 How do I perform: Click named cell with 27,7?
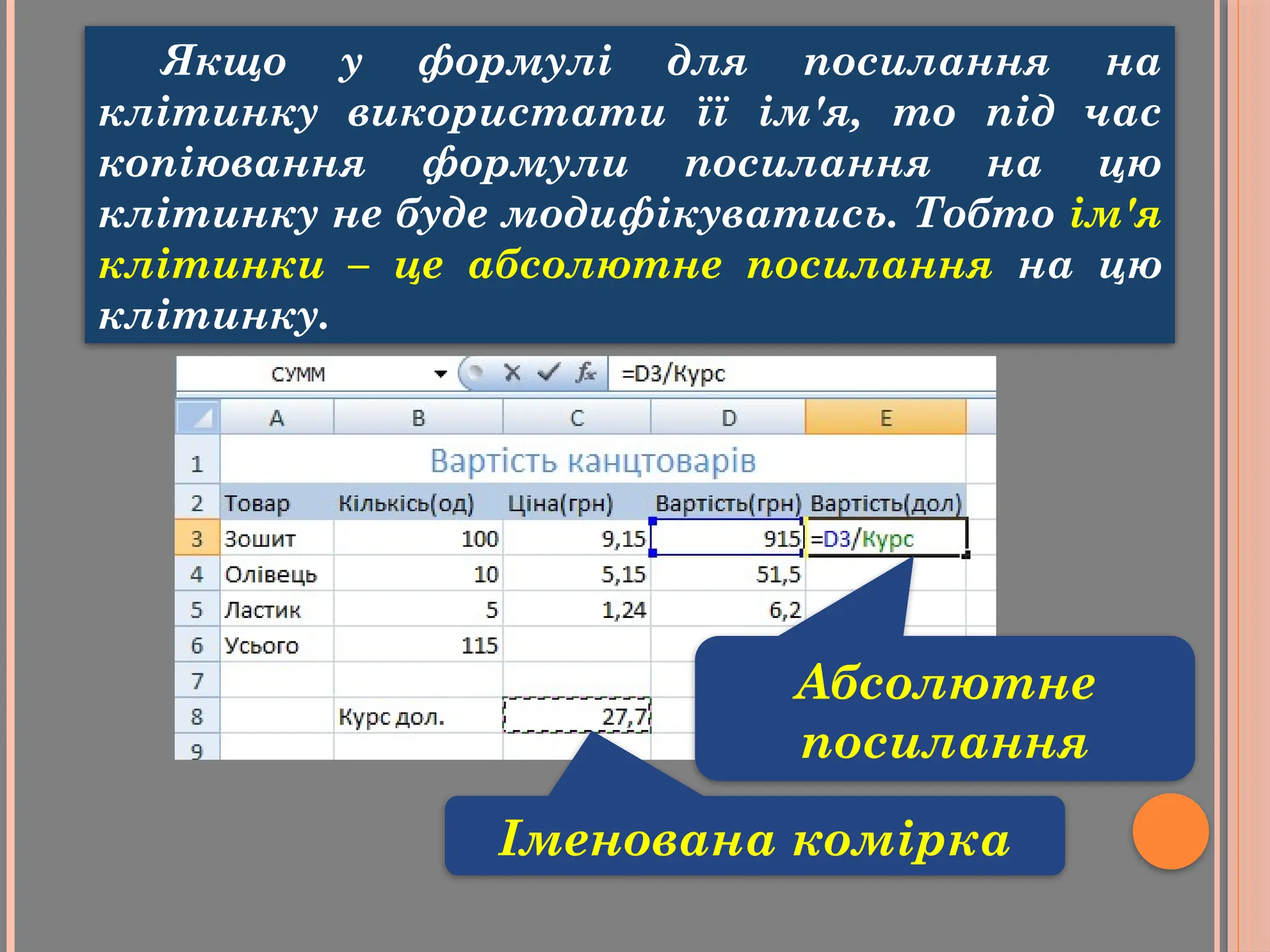[x=577, y=715]
